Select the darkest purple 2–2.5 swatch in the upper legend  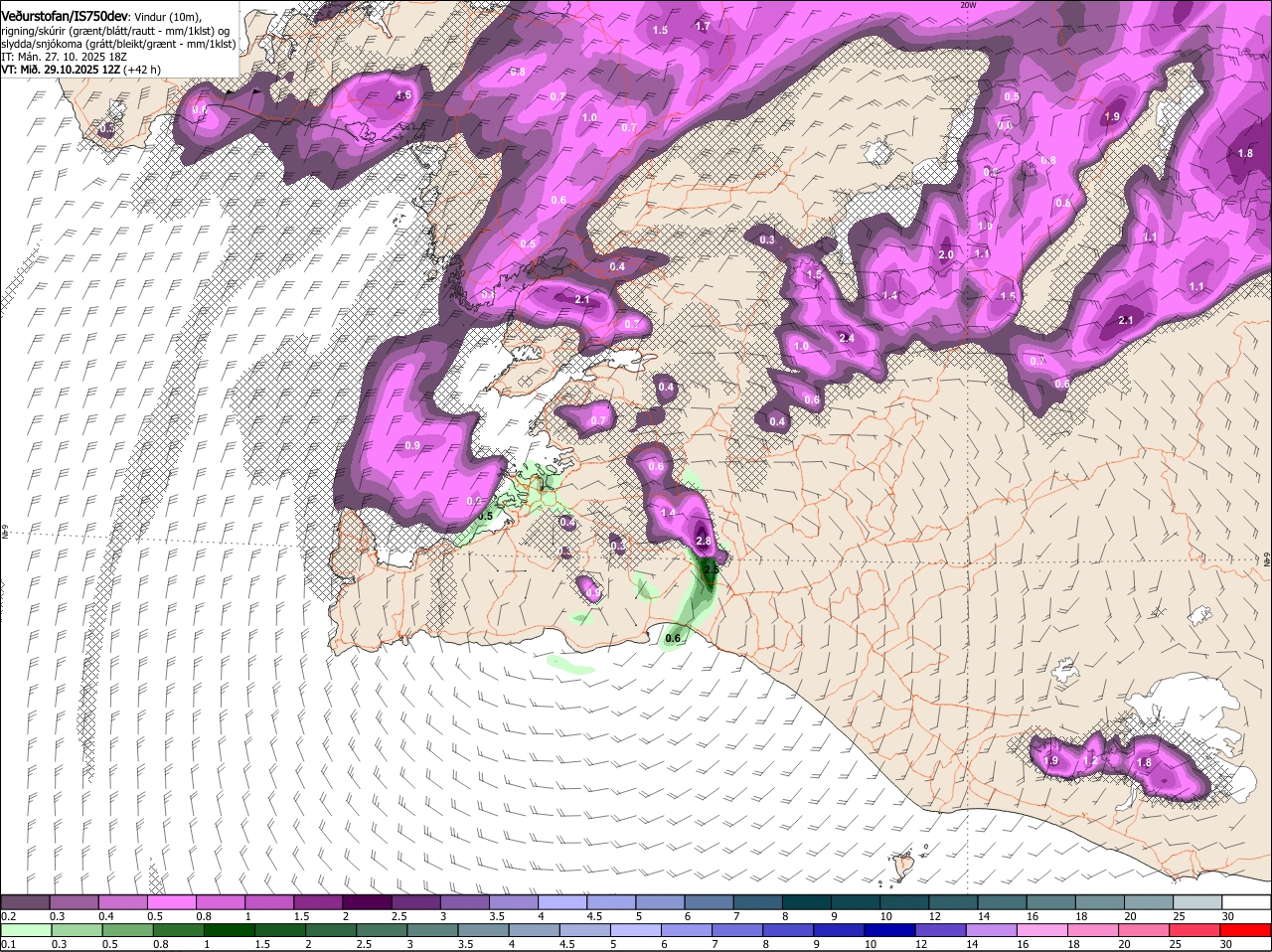(367, 901)
